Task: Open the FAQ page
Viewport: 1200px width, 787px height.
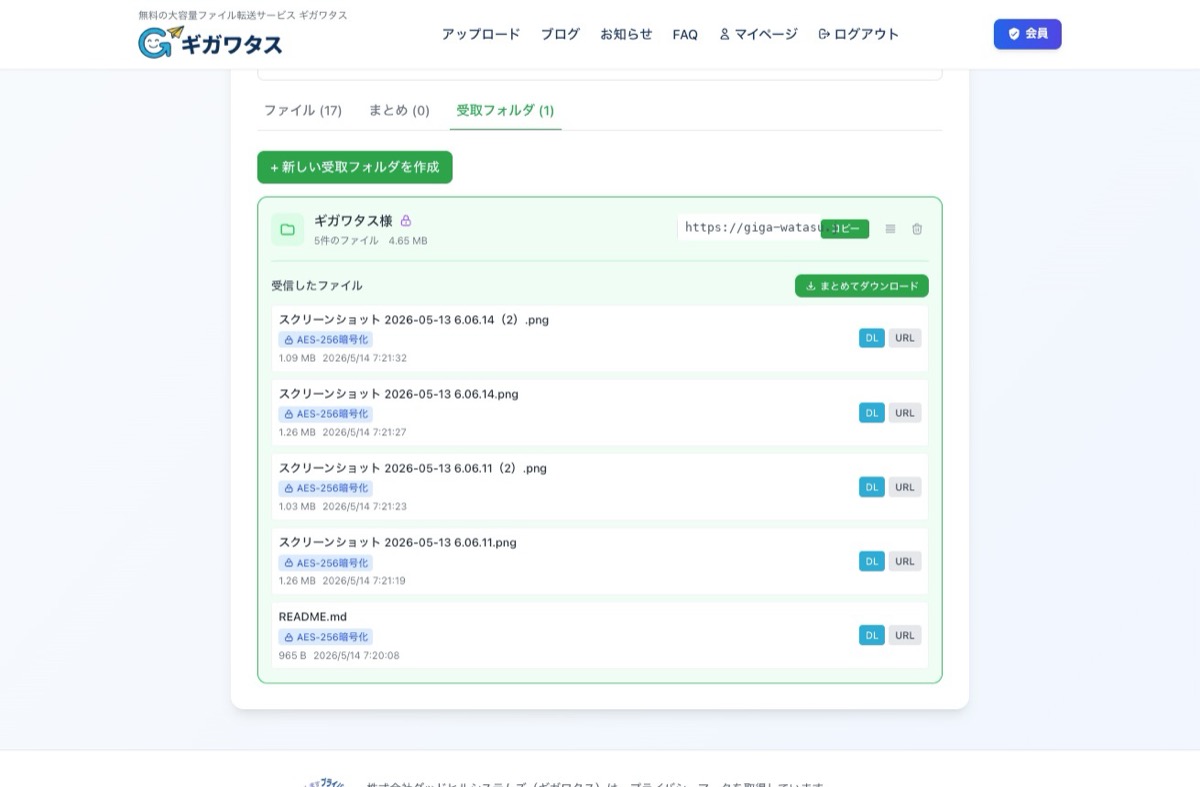Action: [685, 34]
